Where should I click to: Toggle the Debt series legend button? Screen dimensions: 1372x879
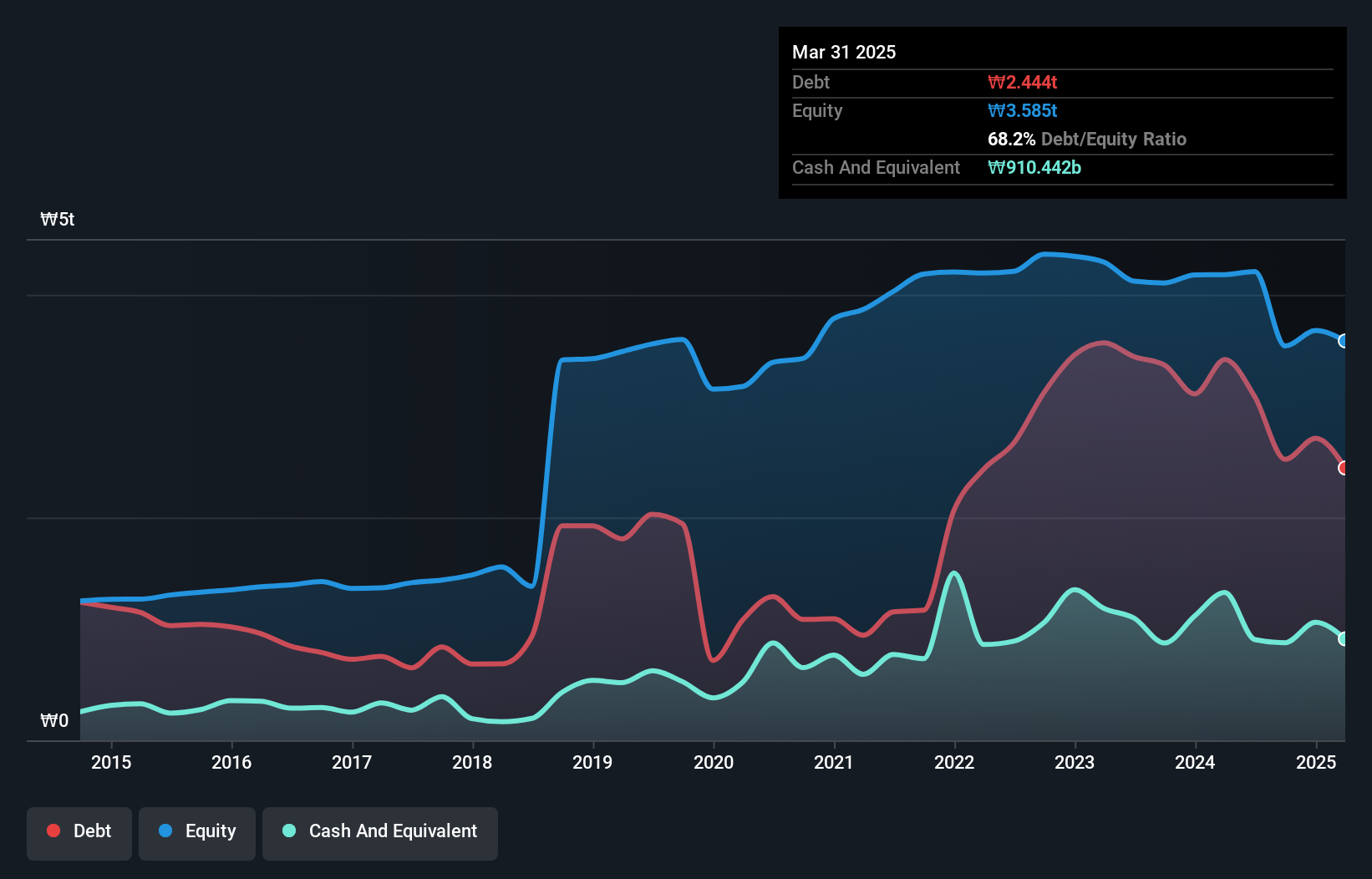79,833
